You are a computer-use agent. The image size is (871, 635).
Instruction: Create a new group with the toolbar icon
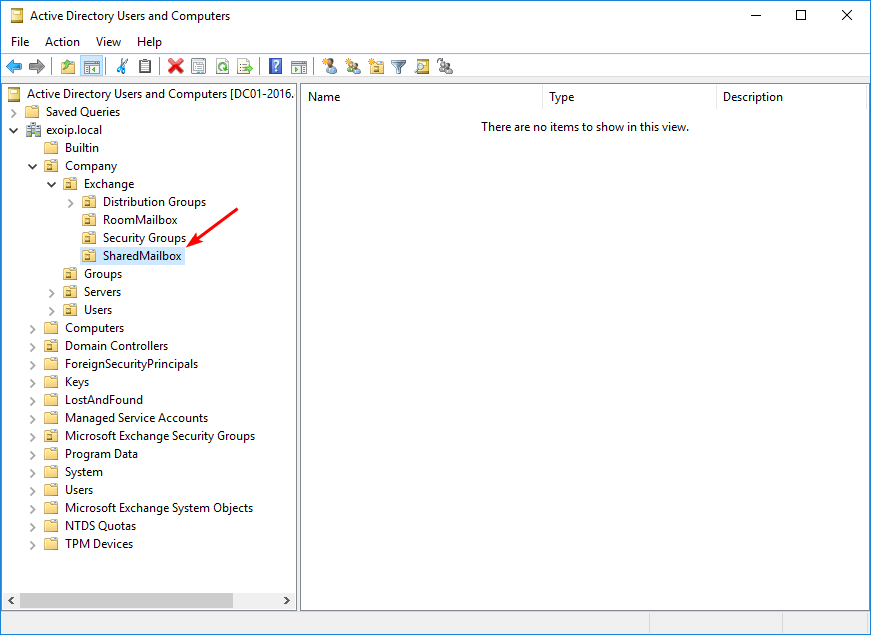pos(352,66)
